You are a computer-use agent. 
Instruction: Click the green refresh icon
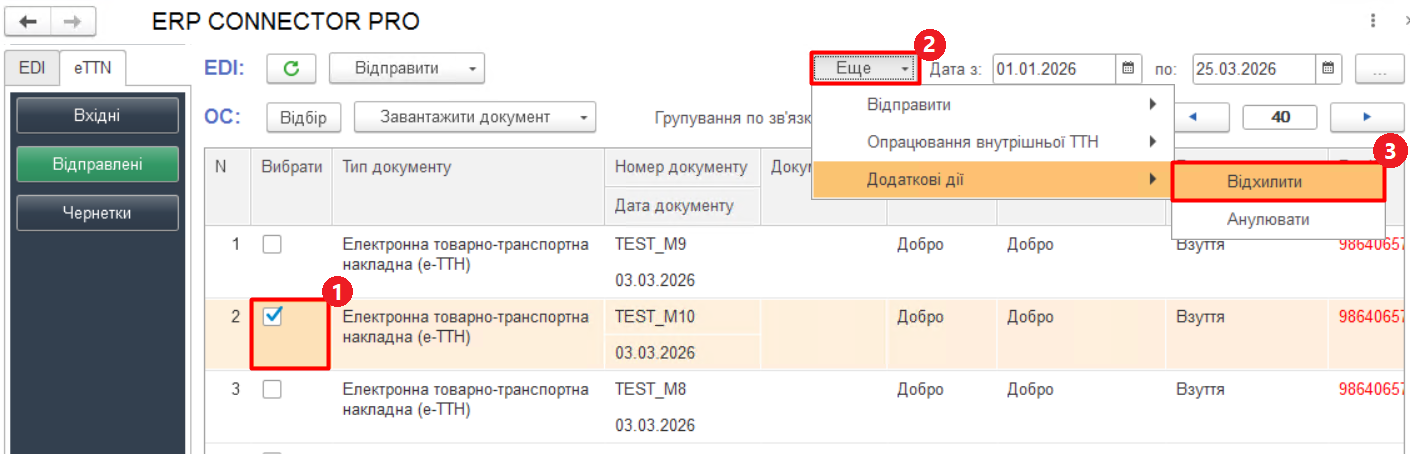tap(292, 69)
